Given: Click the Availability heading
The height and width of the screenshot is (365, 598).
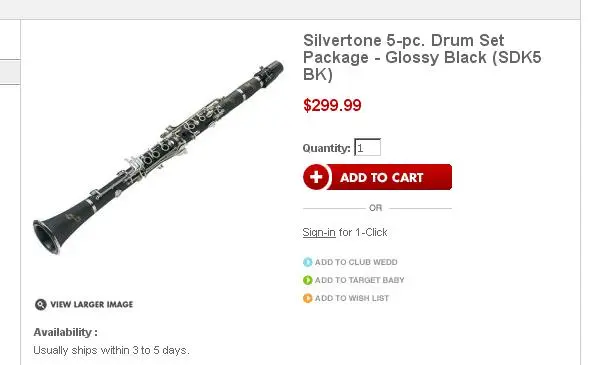Looking at the screenshot, I should click(66, 332).
